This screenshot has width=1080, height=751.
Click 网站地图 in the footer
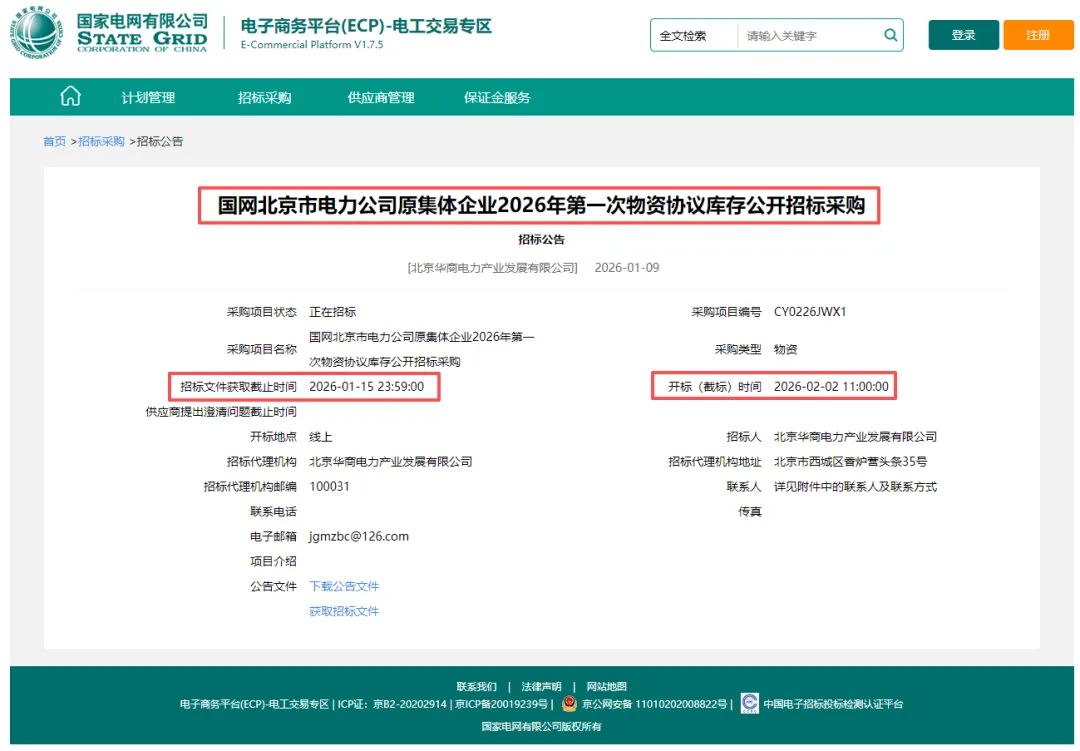coord(607,686)
